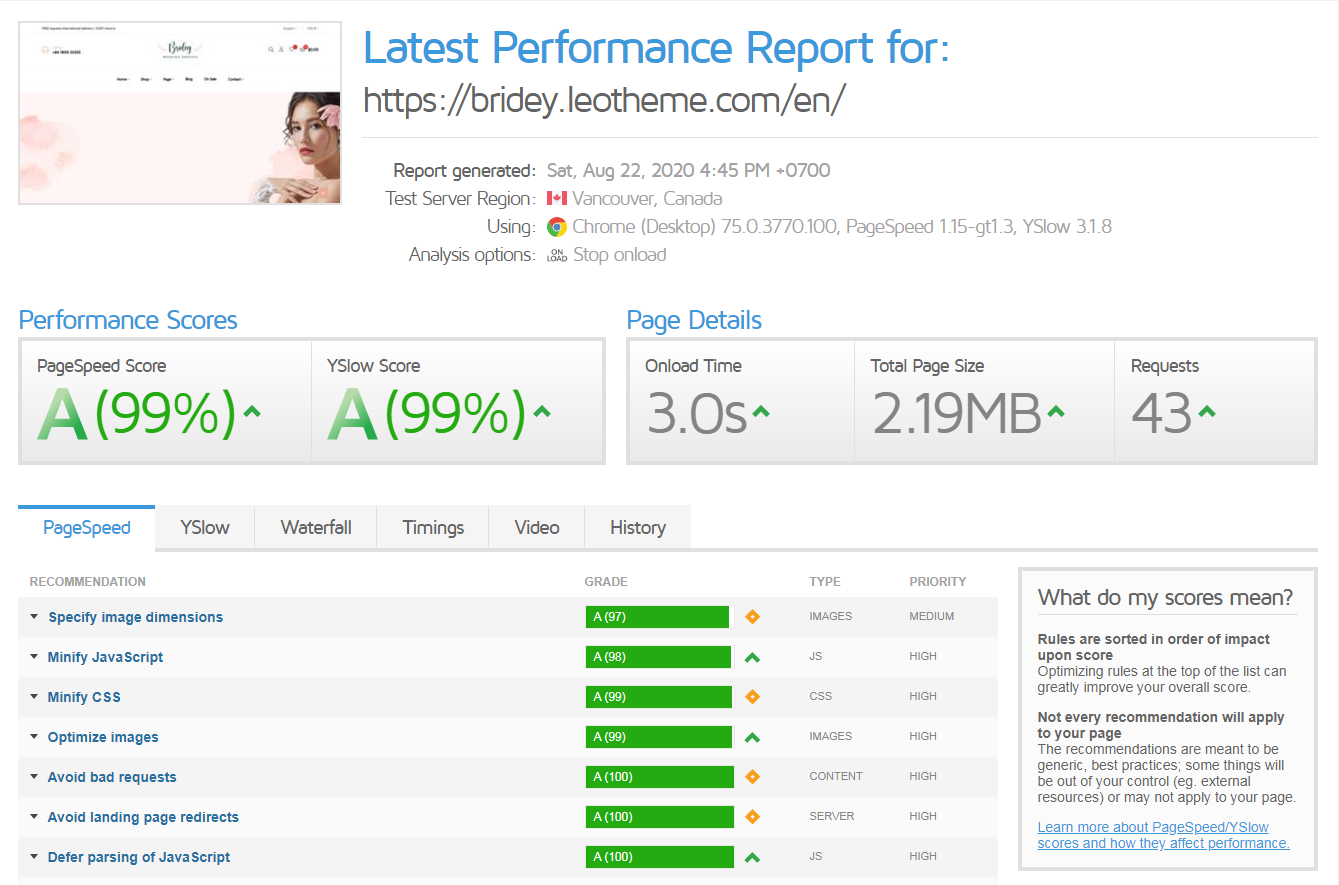This screenshot has height=885, width=1339.
Task: Click the Canada flag icon
Action: (557, 198)
